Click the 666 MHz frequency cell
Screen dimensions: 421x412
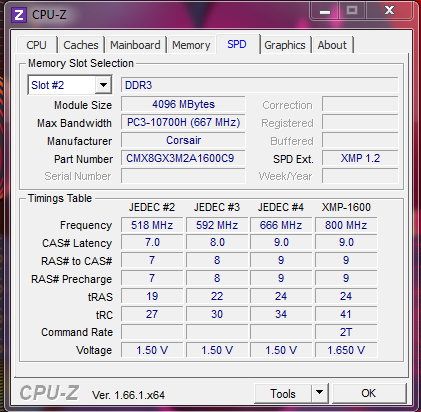pos(281,225)
